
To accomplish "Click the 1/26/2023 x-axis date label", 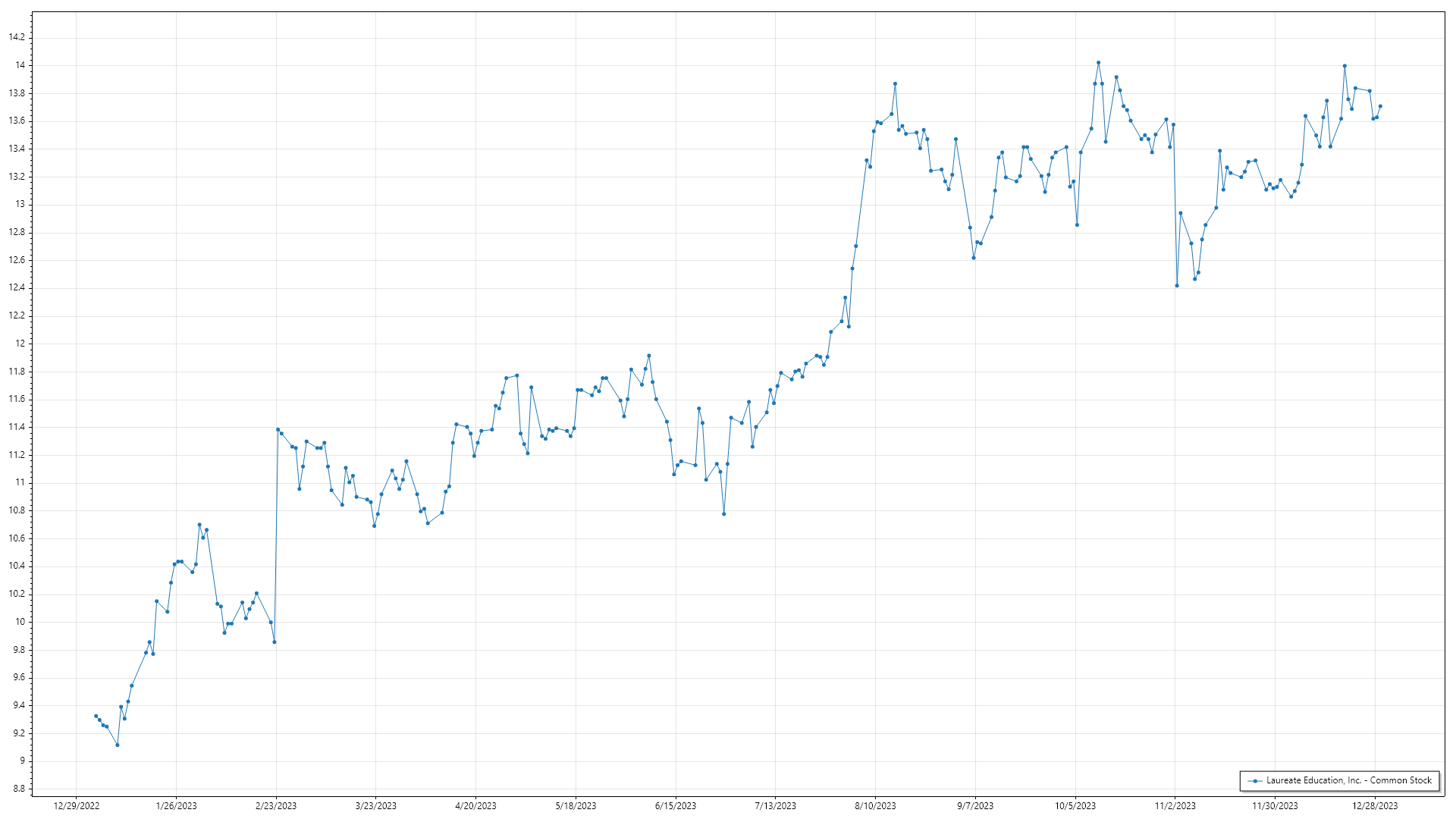I will click(176, 806).
